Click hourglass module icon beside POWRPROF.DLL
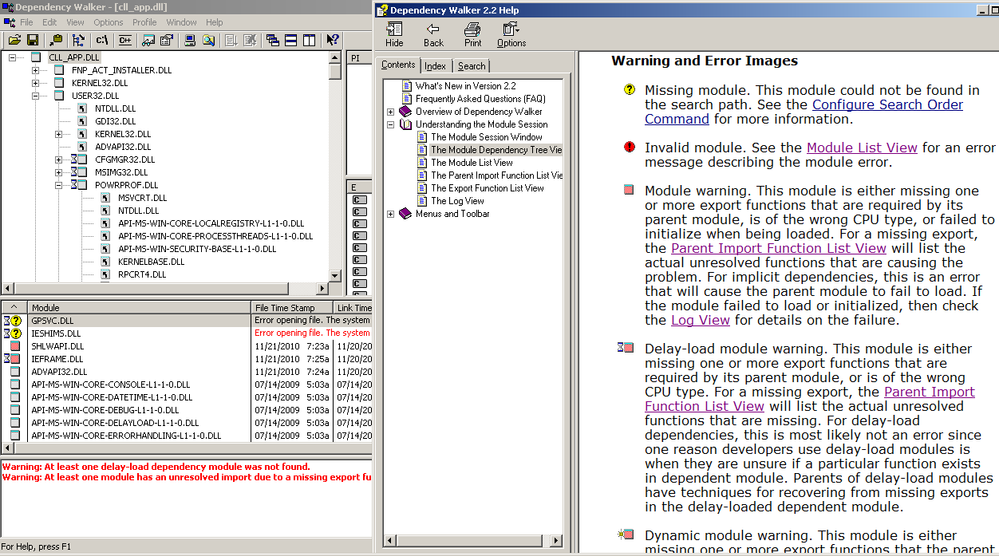This screenshot has height=556, width=999. click(78, 185)
